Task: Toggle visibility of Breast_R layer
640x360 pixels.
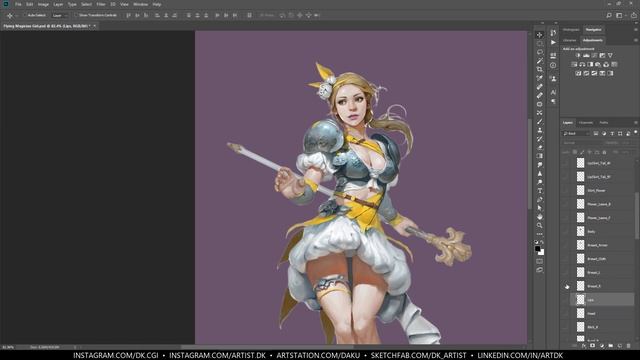Action: [566, 286]
